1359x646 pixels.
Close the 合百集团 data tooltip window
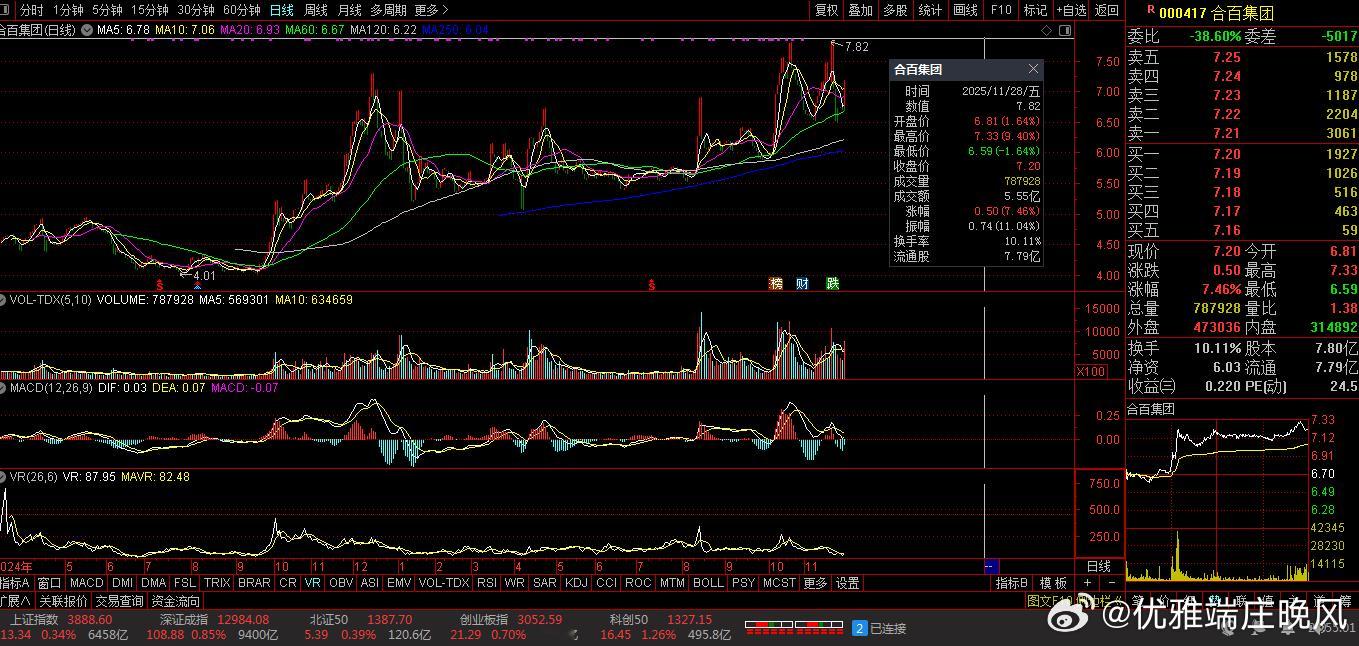pos(1033,69)
